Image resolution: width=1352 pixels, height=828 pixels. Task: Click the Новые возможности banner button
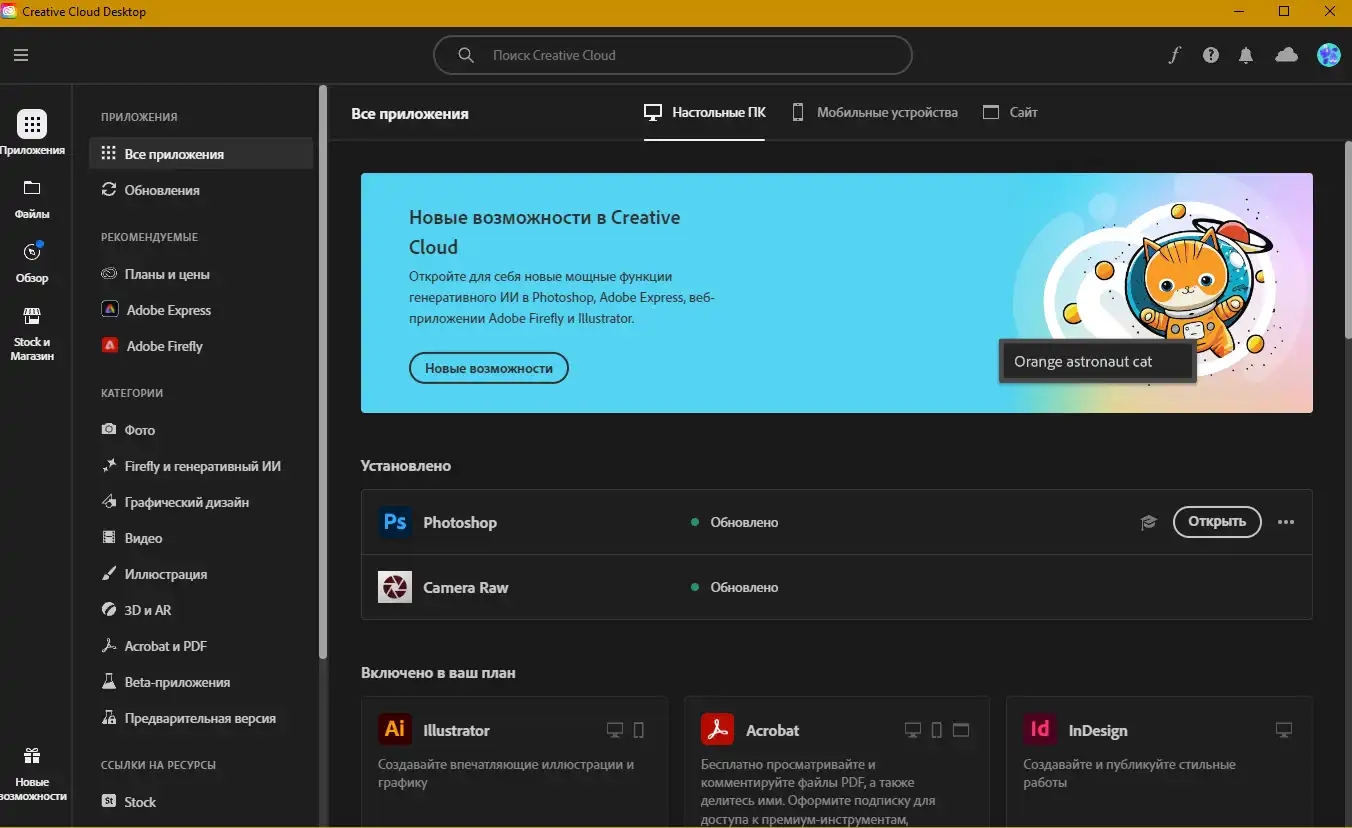click(x=489, y=368)
